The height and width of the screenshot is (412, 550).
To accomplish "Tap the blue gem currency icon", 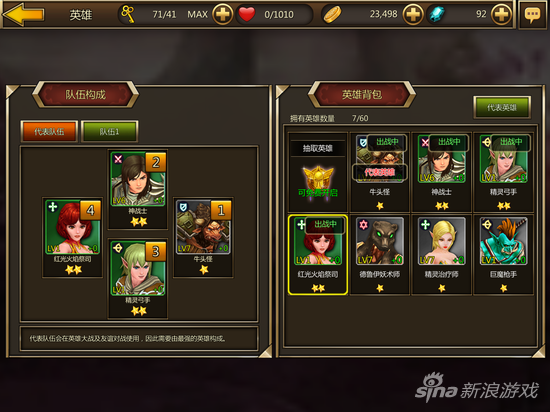I will (437, 14).
